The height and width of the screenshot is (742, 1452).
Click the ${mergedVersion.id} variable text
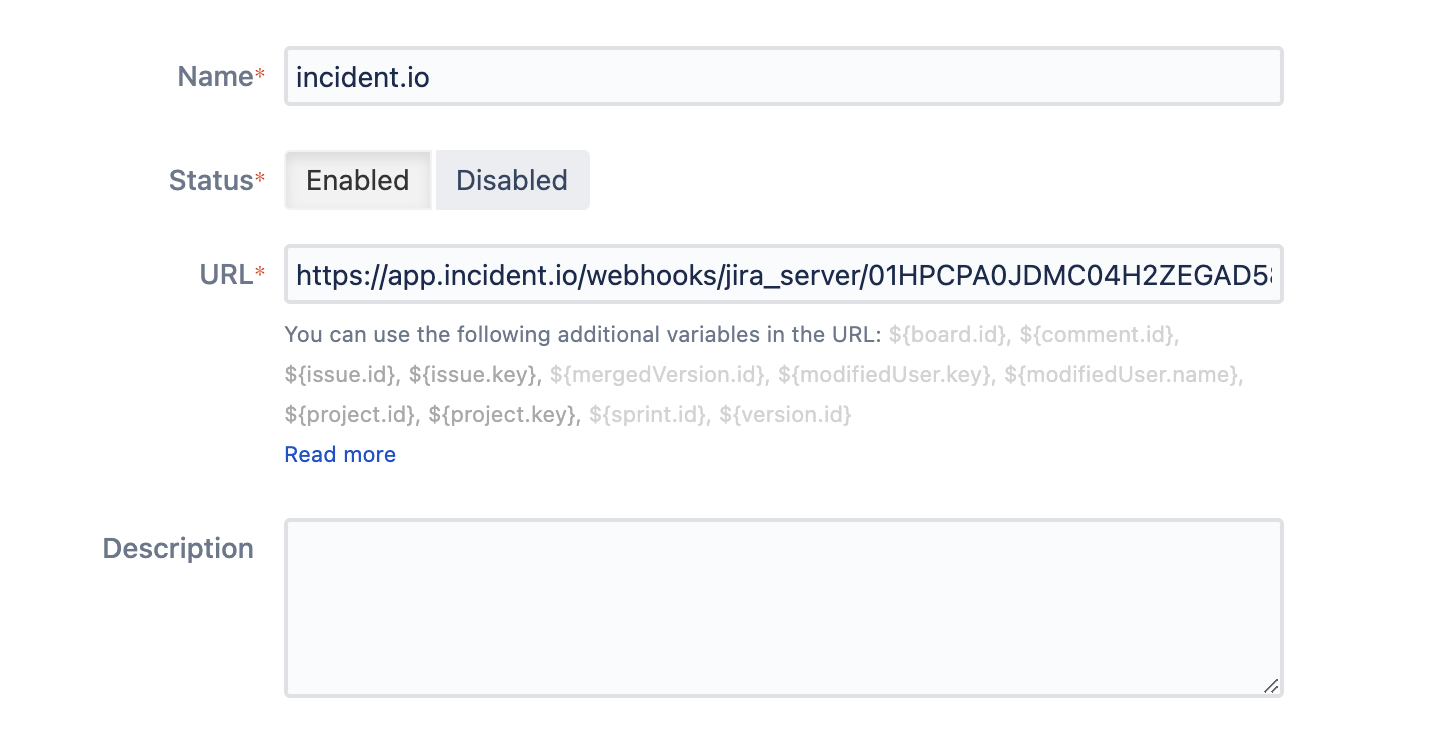657,375
